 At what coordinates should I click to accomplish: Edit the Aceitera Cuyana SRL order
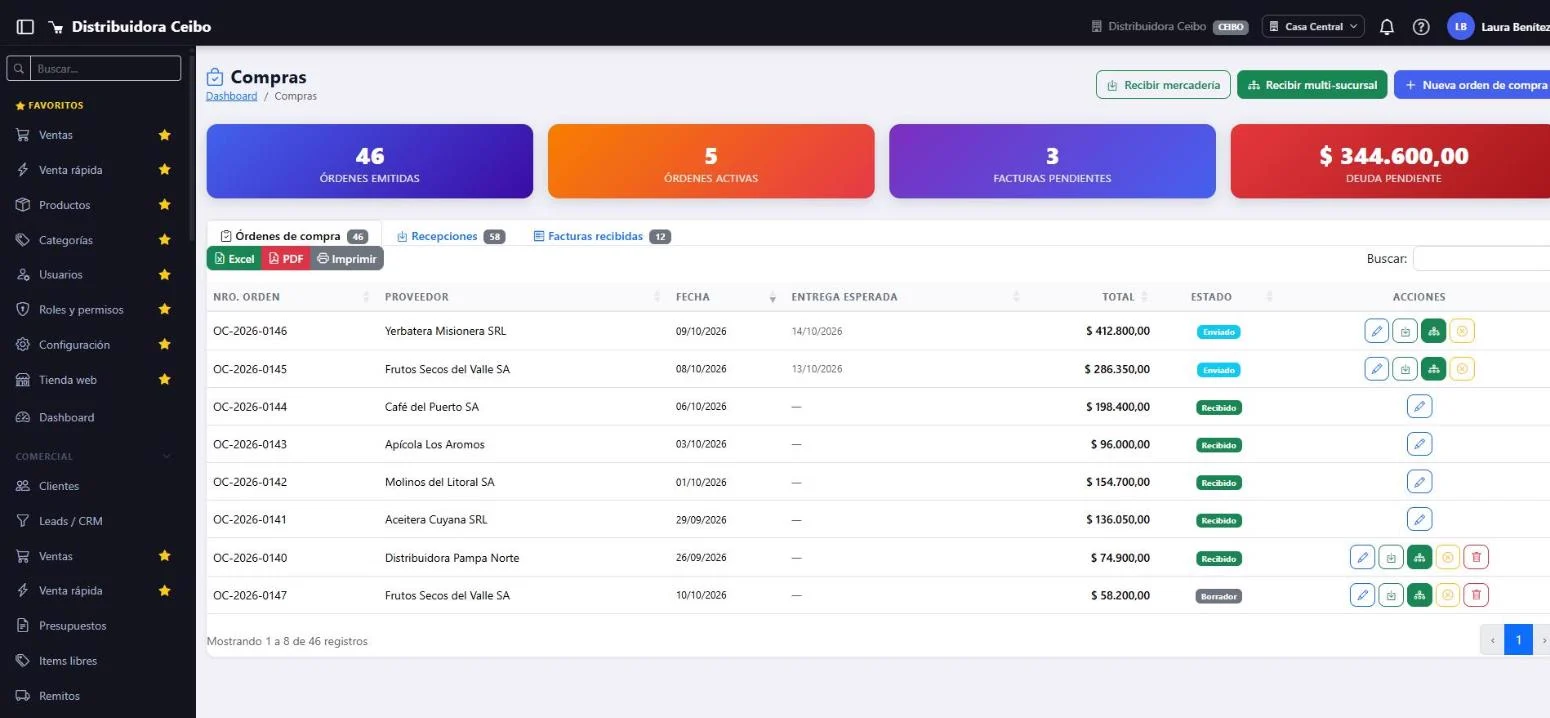coord(1419,519)
